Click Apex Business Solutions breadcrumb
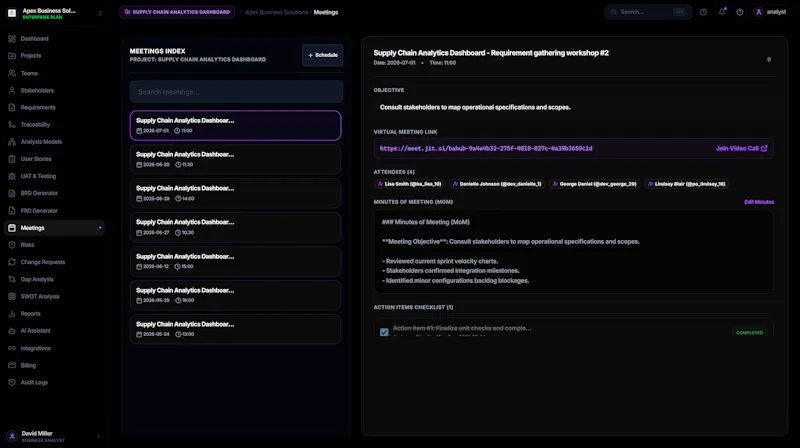The height and width of the screenshot is (448, 800). (x=276, y=12)
